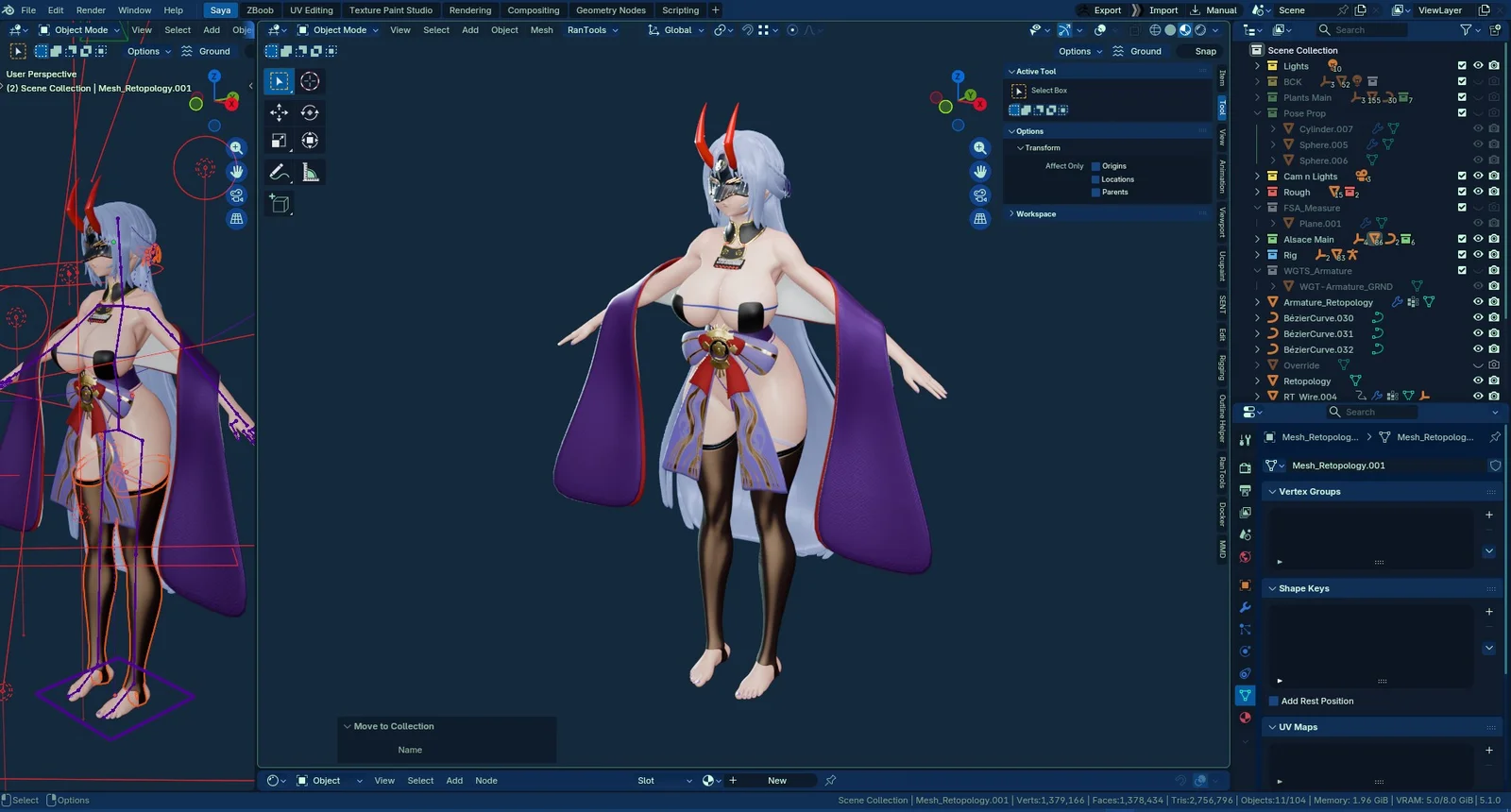Toggle the pin icon in properties breadcrumb

point(1495,437)
